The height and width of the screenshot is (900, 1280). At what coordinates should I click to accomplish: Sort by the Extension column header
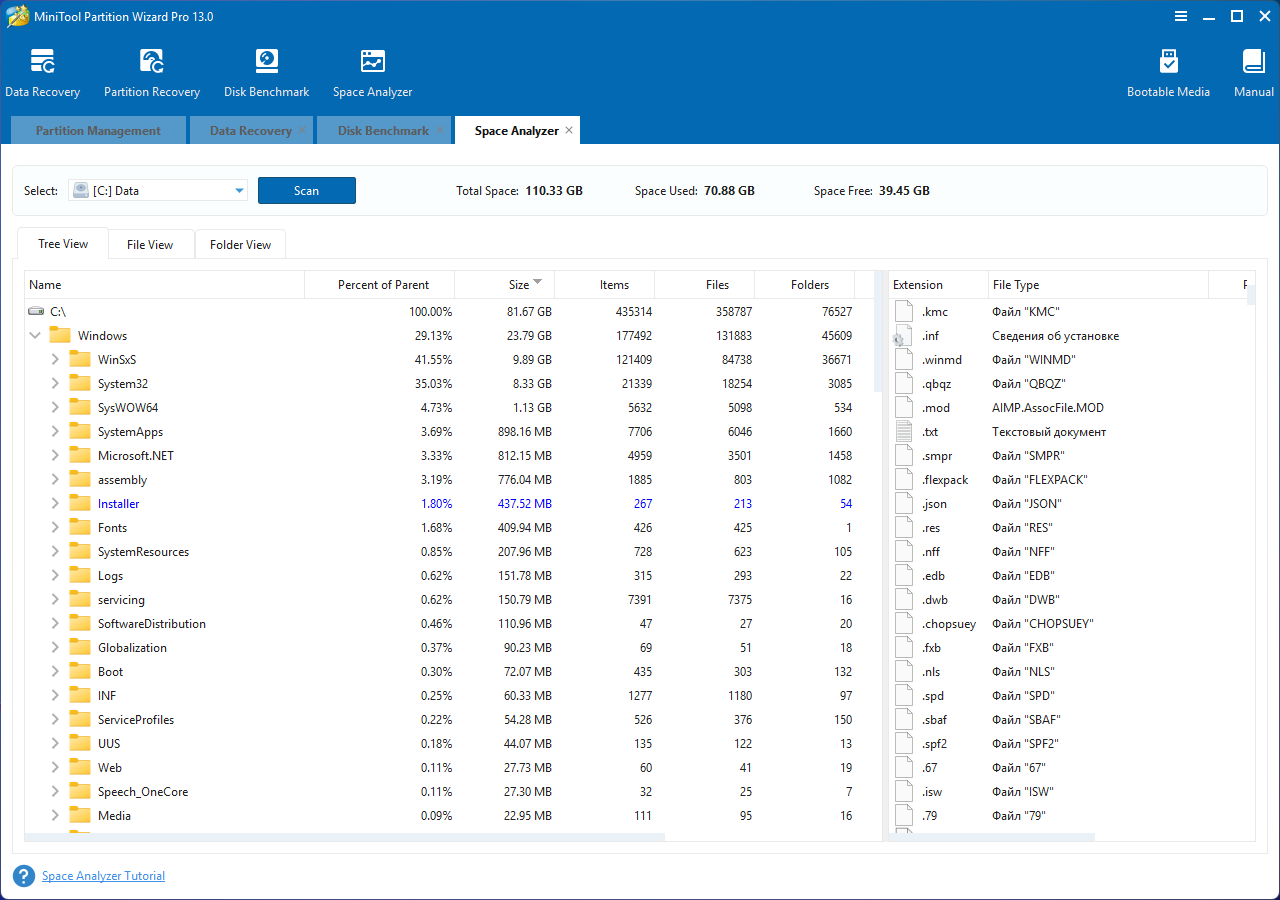937,285
